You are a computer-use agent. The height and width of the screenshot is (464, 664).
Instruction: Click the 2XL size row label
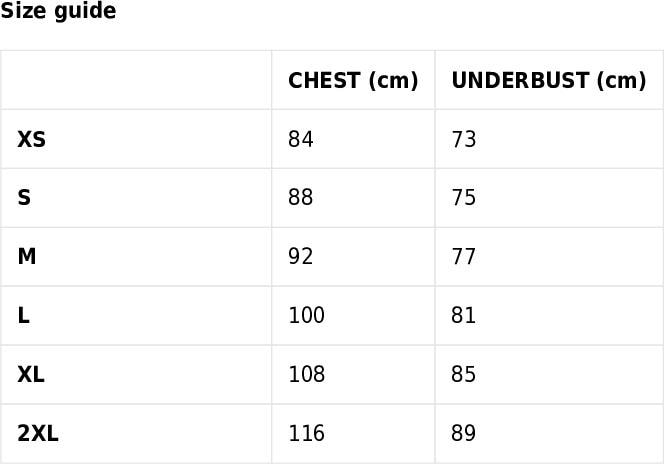click(x=38, y=434)
